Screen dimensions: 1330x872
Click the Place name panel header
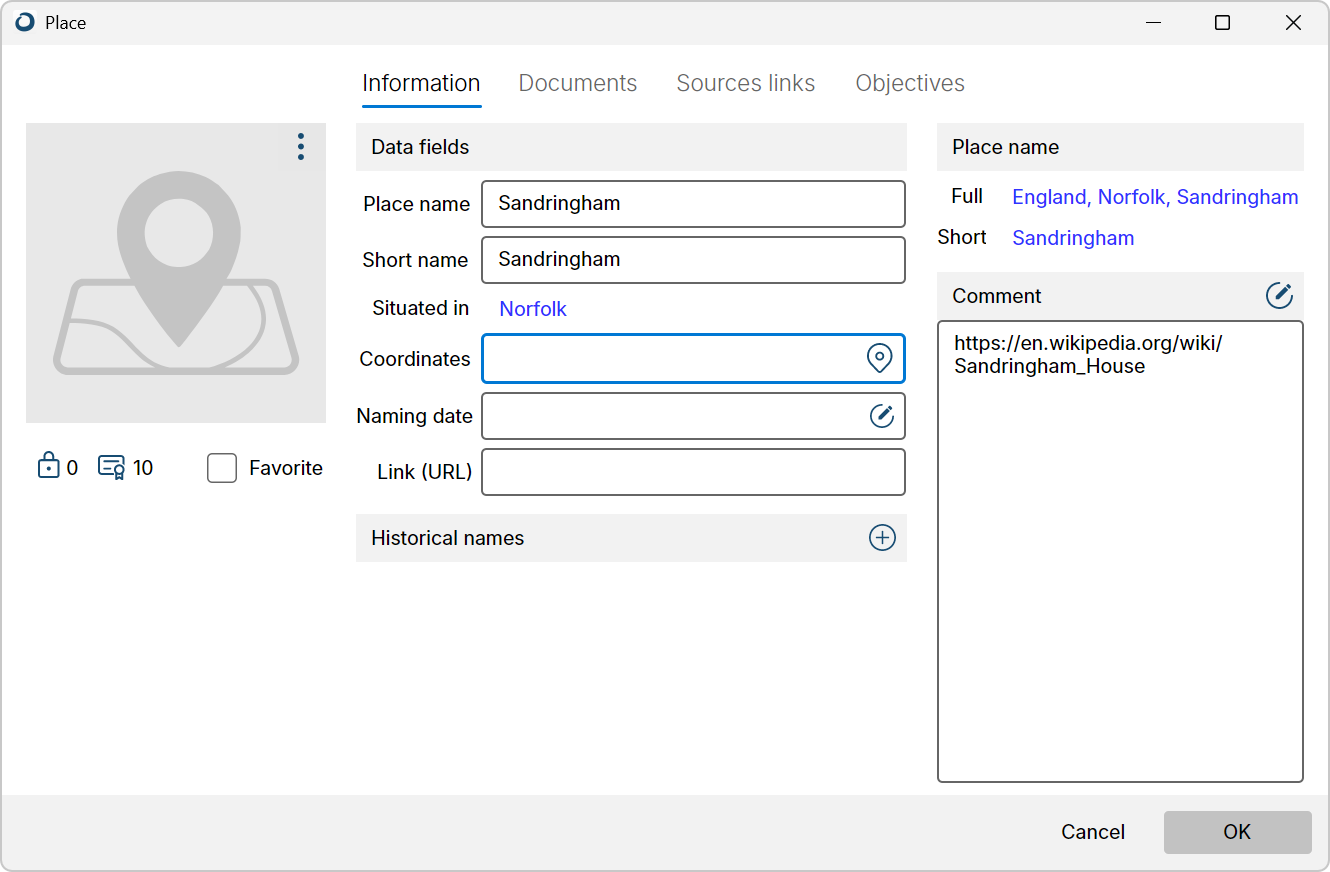coord(1120,147)
